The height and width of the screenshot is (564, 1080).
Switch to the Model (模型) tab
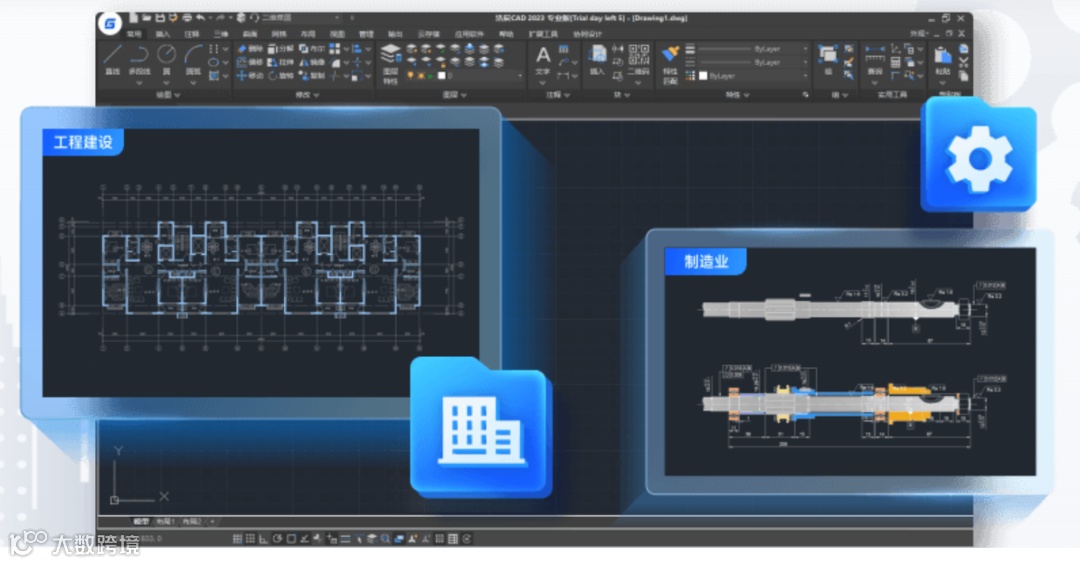point(141,521)
